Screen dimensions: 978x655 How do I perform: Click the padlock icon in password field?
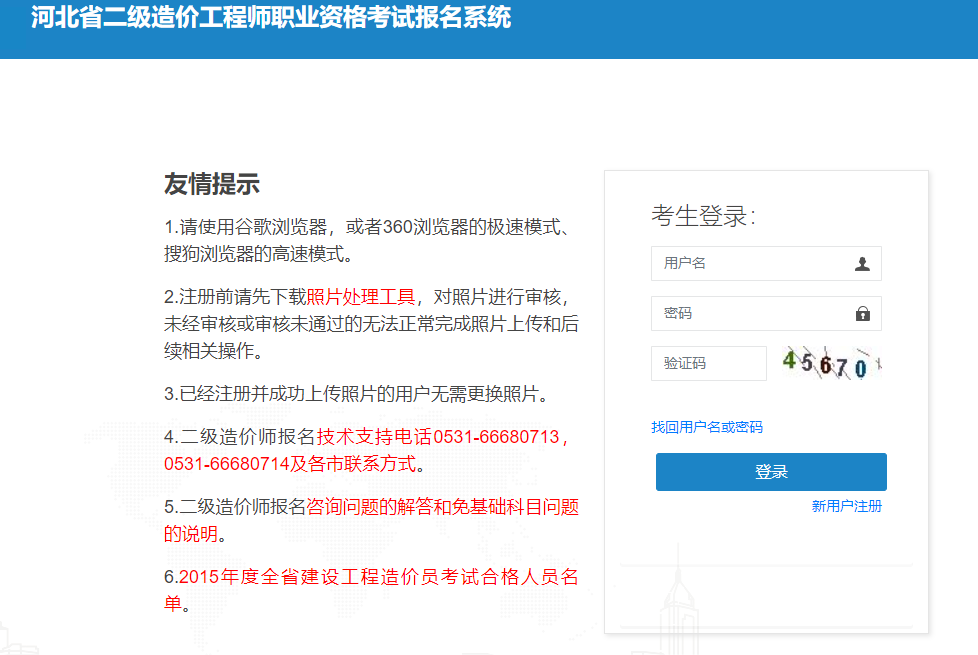click(x=862, y=314)
